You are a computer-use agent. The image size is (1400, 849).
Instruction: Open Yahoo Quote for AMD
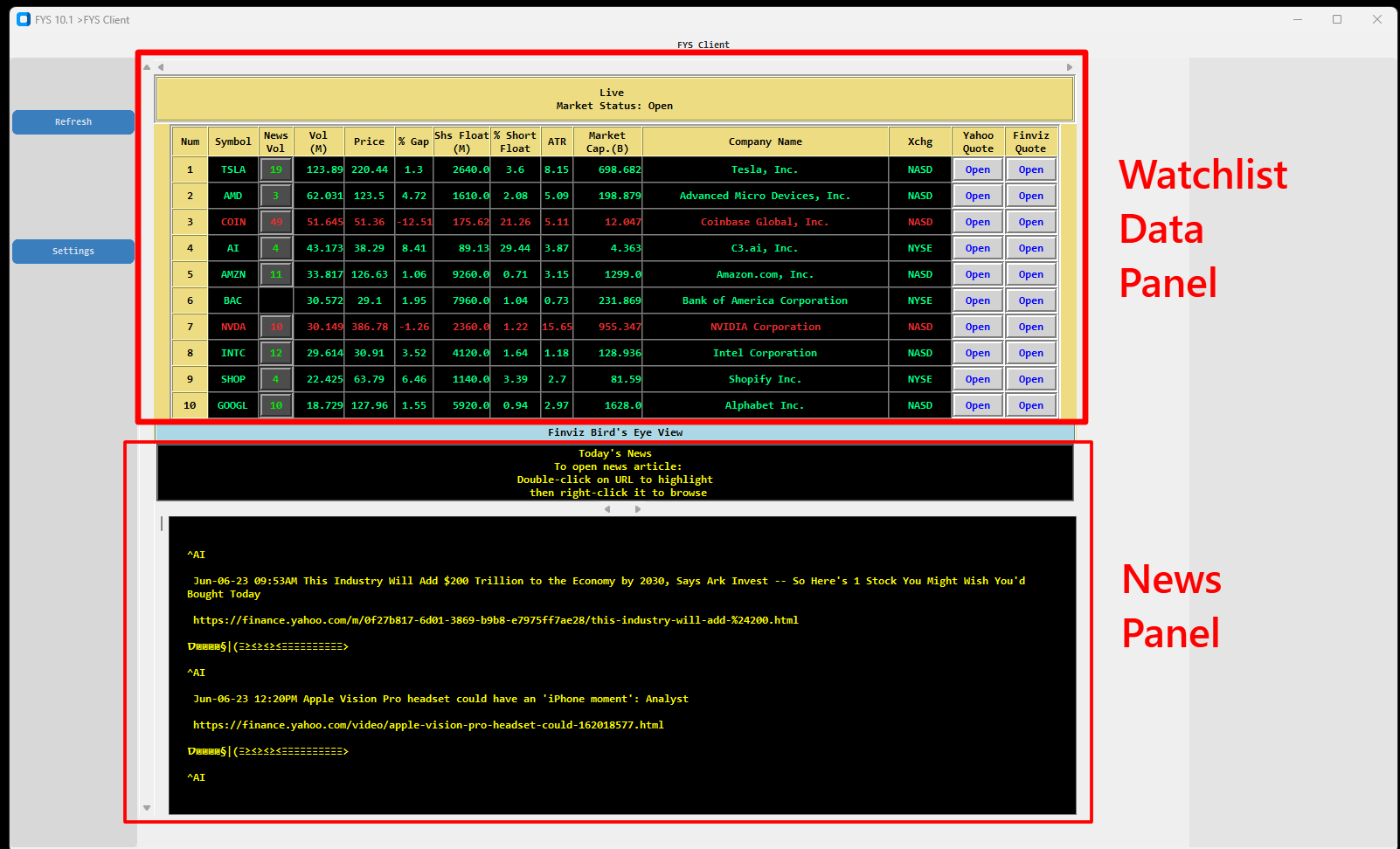[x=978, y=196]
